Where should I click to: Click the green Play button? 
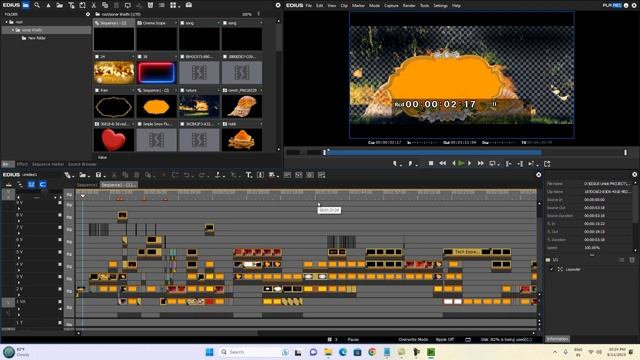point(461,163)
